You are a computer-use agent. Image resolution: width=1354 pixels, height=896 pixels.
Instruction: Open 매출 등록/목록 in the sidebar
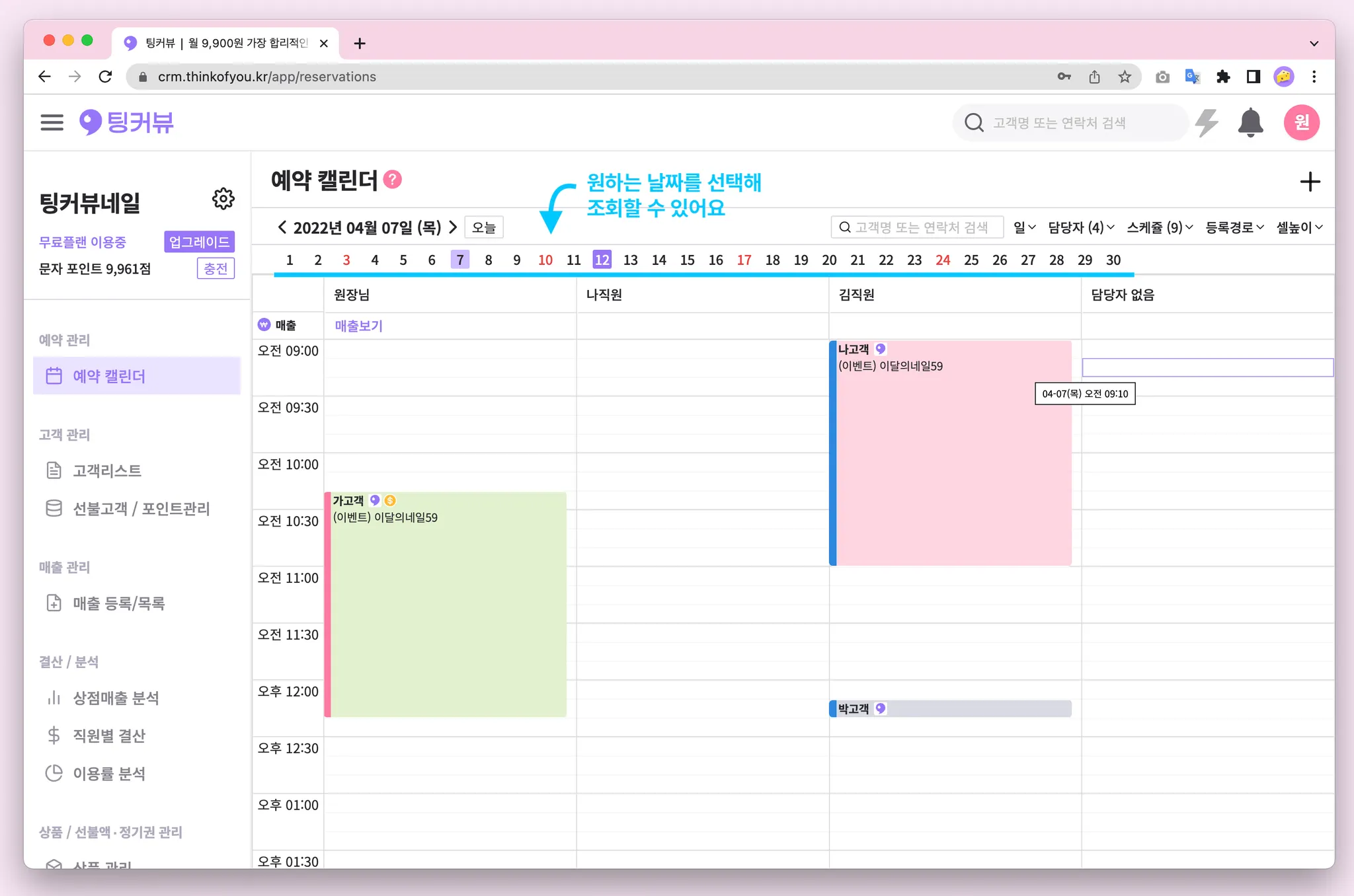119,603
